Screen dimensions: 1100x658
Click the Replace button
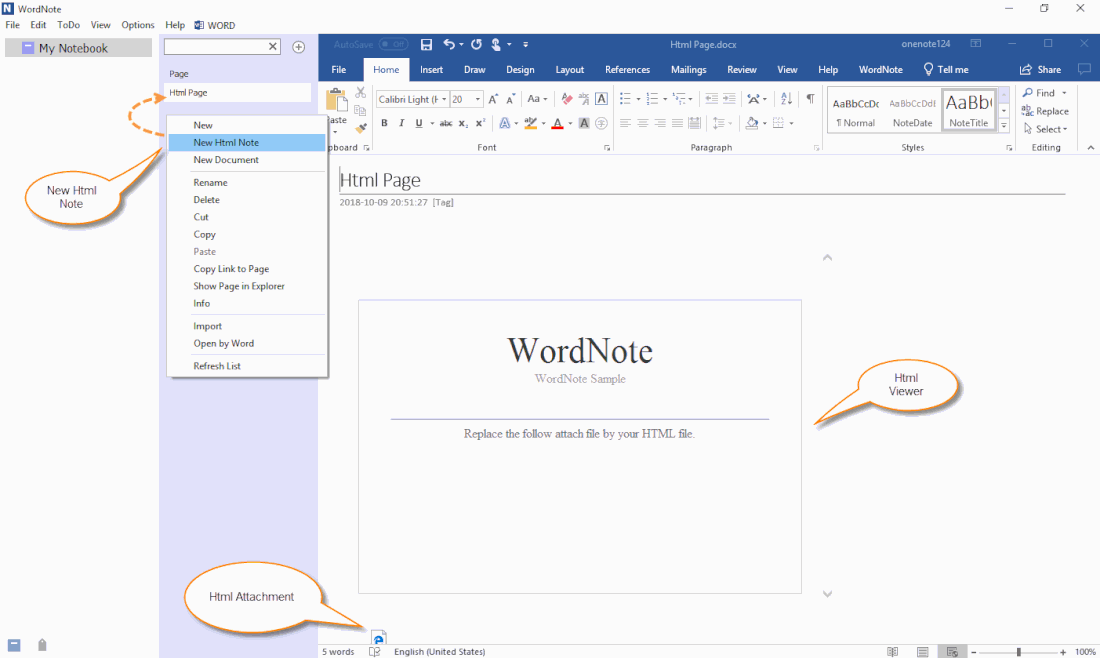pos(1045,111)
